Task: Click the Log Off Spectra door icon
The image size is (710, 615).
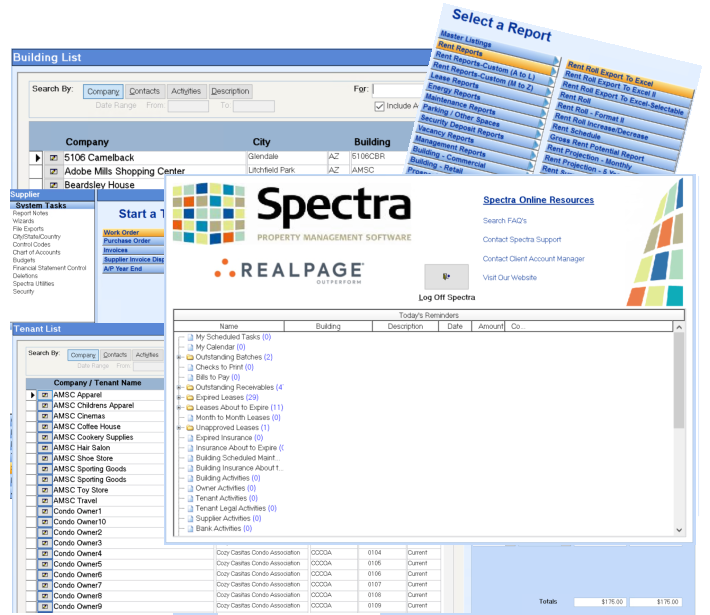Action: 446,277
